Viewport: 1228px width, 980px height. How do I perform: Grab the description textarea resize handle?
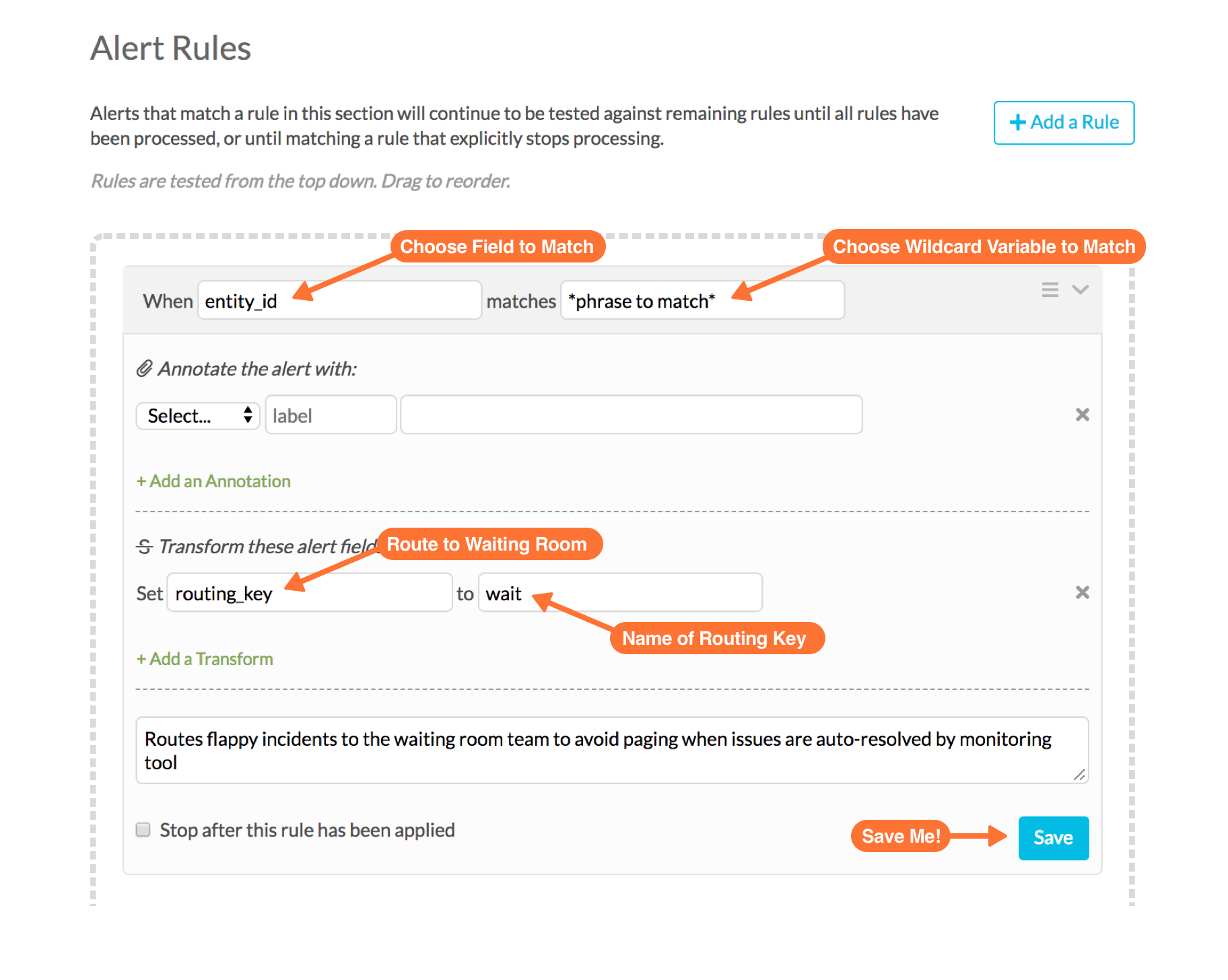pos(1079,775)
